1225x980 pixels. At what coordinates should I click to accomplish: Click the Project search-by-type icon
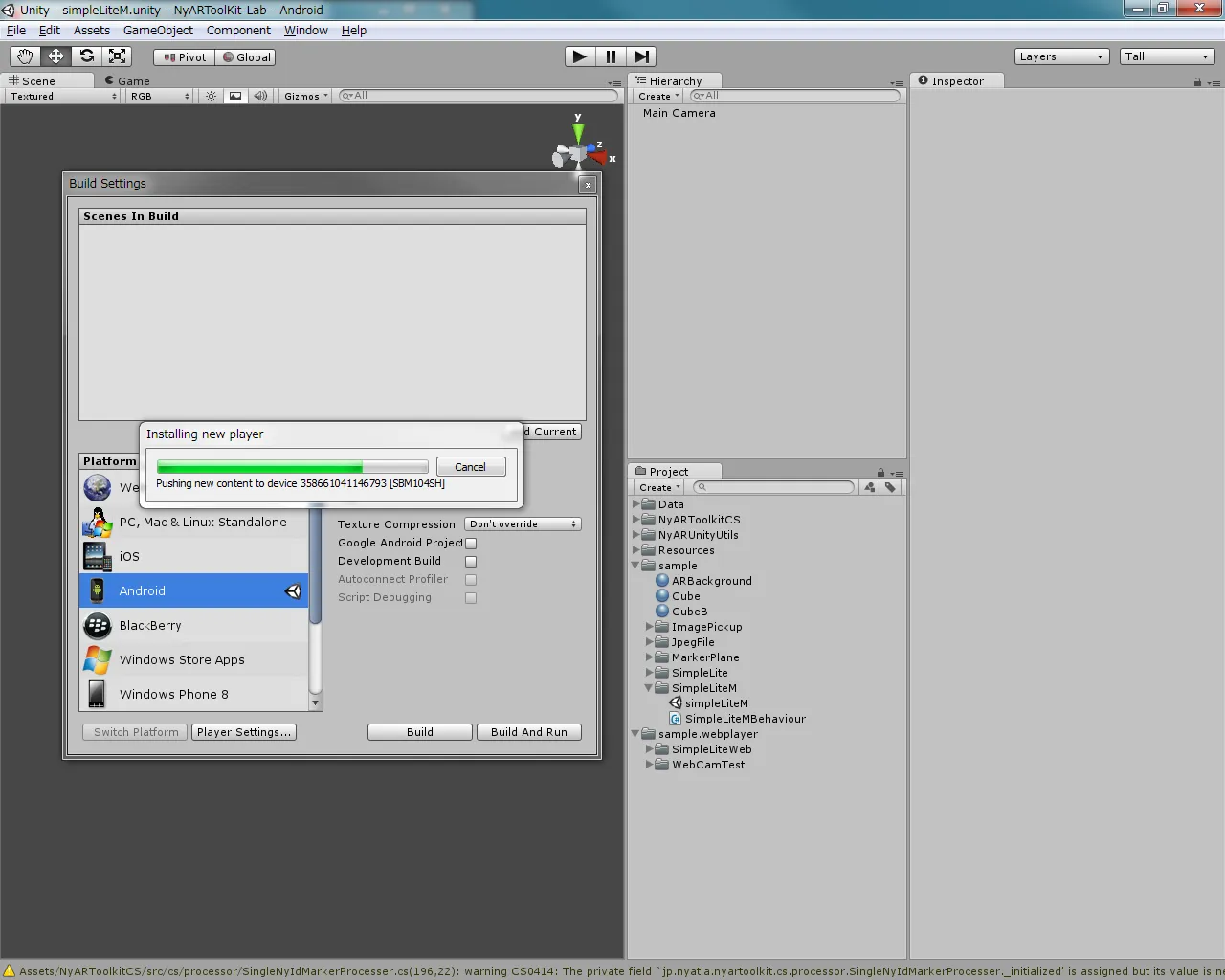coord(869,487)
